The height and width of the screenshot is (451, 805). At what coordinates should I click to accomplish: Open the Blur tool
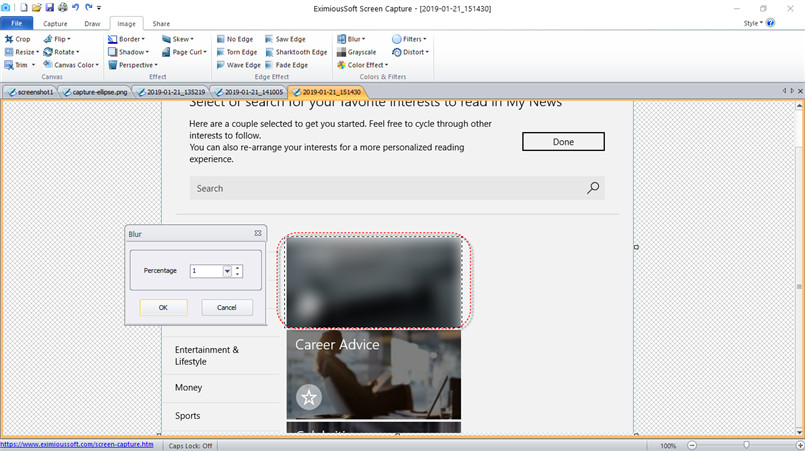(351, 39)
